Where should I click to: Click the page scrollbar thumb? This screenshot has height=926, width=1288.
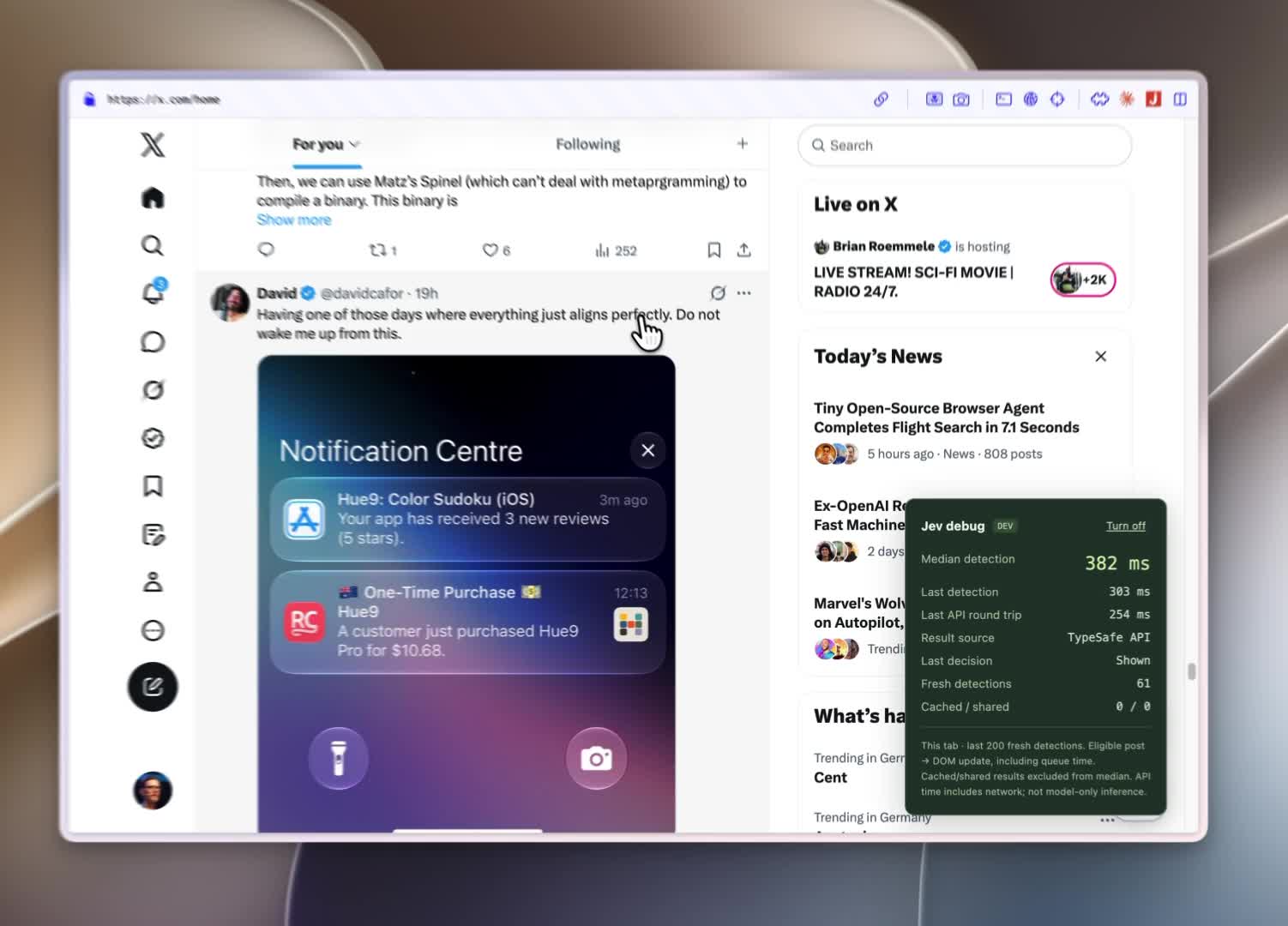coord(1191,671)
